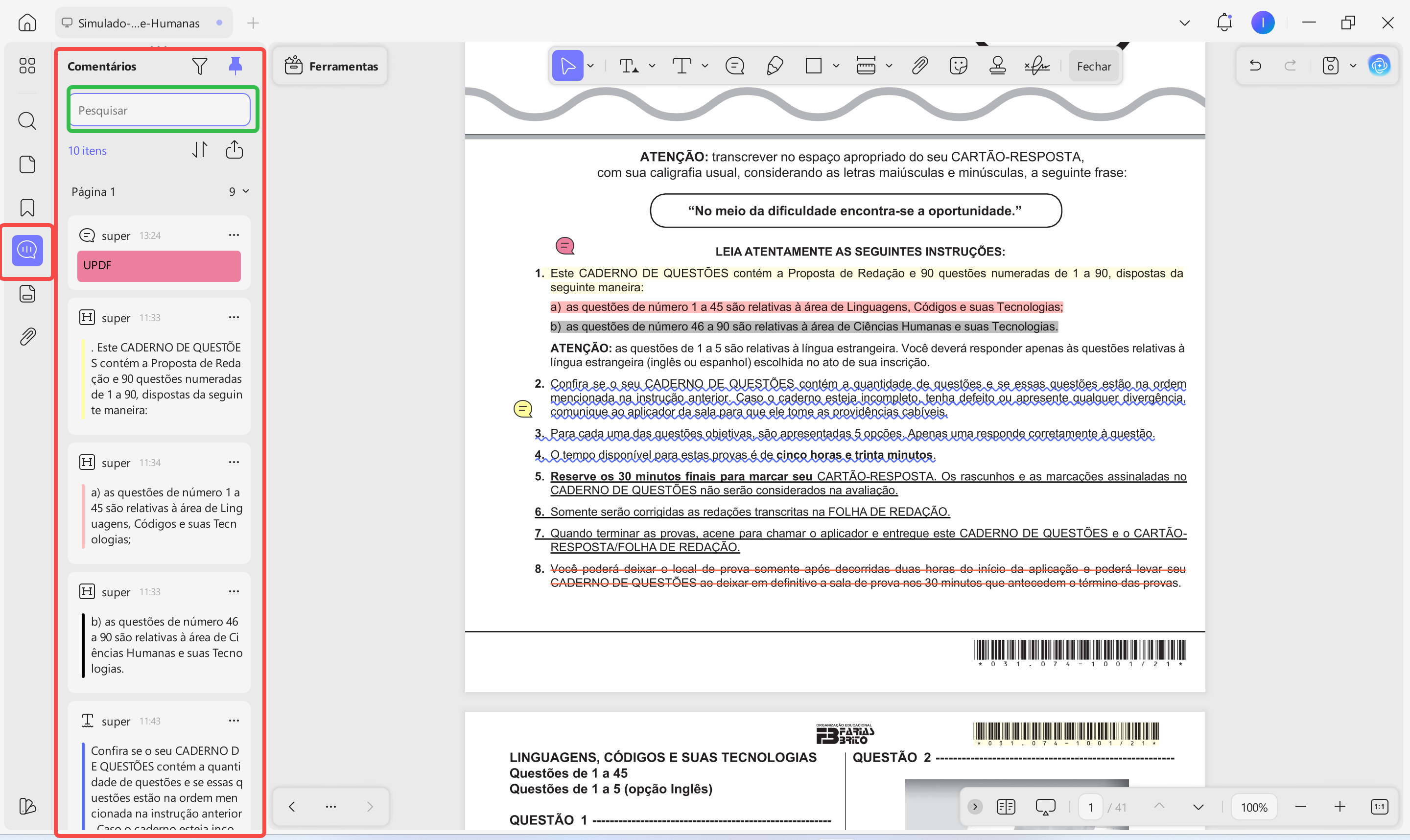Open the zoom level 100% box

[1253, 807]
